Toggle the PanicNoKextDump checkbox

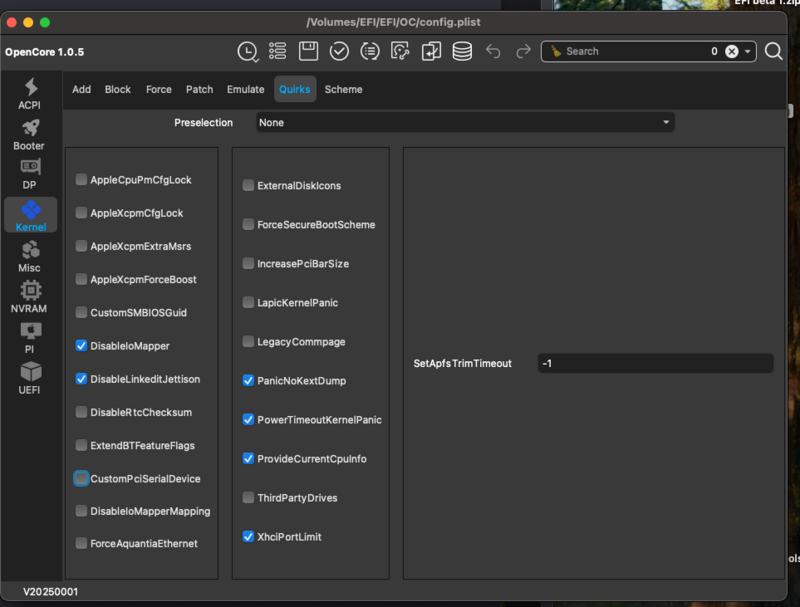point(248,380)
